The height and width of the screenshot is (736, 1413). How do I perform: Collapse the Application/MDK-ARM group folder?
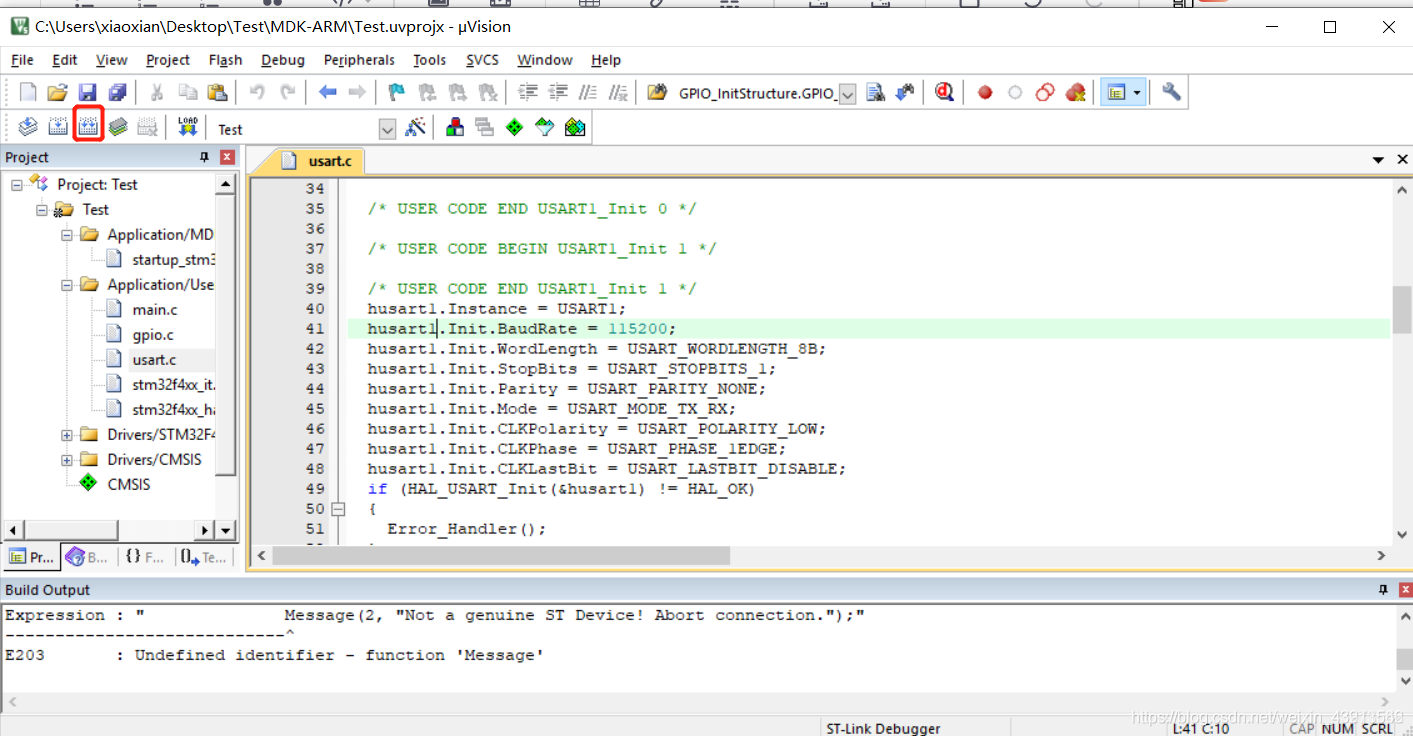point(67,235)
